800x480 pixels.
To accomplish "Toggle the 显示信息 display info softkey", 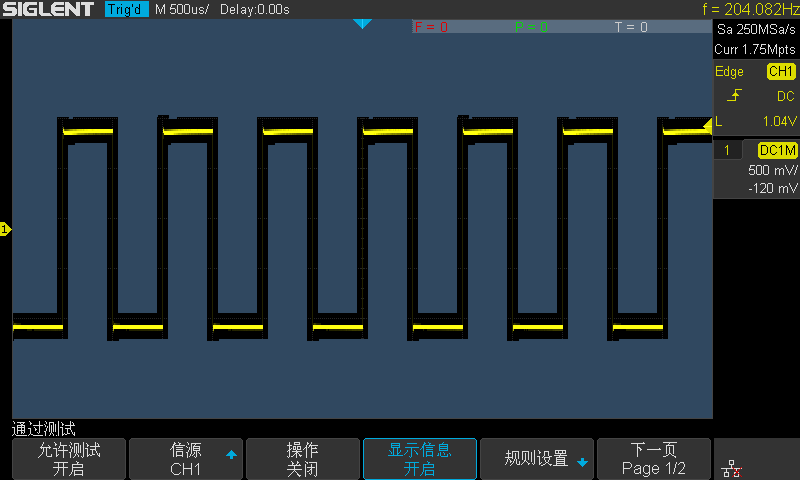I will tap(419, 459).
